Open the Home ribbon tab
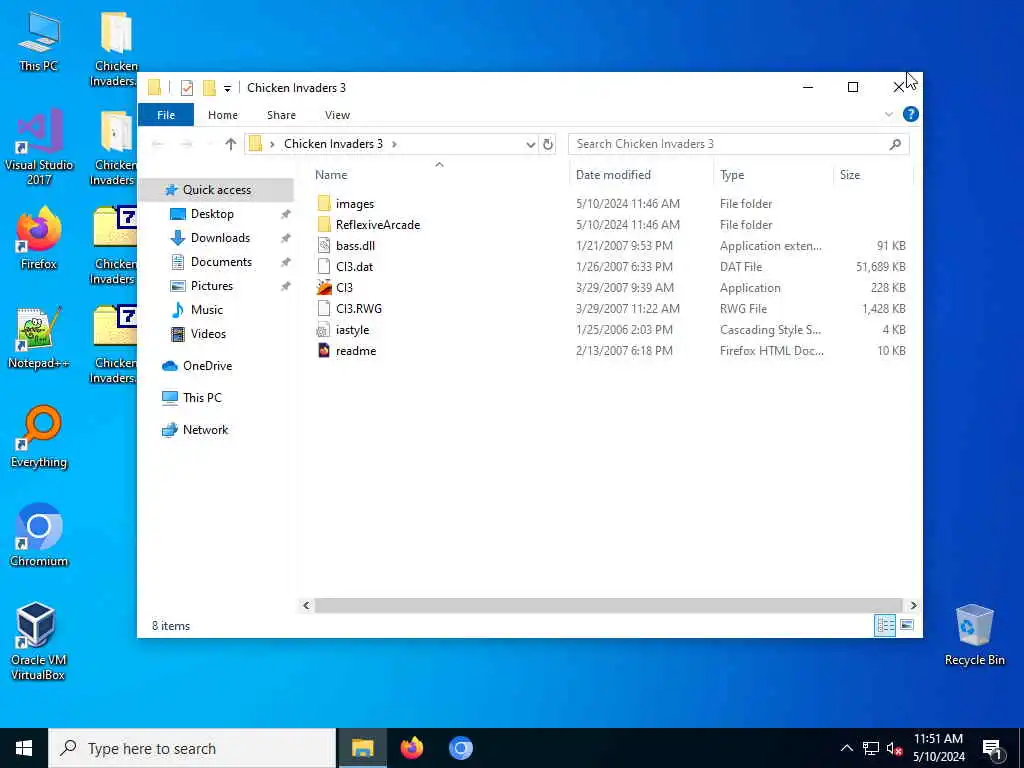The width and height of the screenshot is (1024, 768). [x=223, y=114]
